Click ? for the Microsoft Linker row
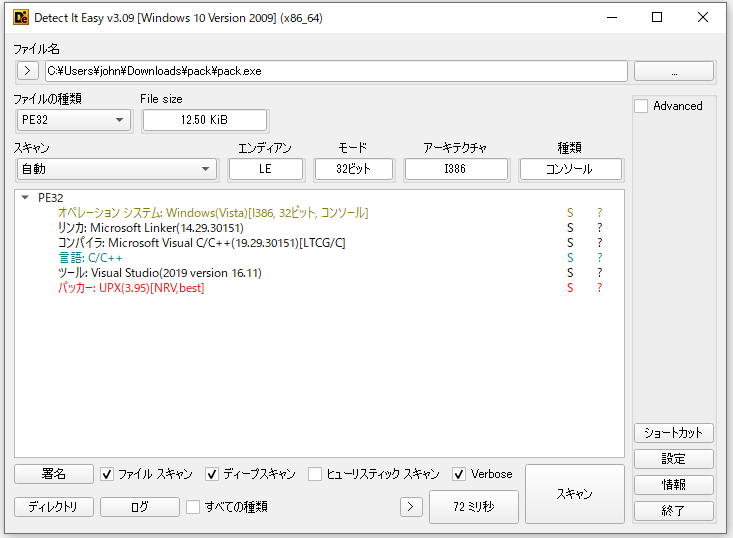Image resolution: width=733 pixels, height=538 pixels. (600, 228)
